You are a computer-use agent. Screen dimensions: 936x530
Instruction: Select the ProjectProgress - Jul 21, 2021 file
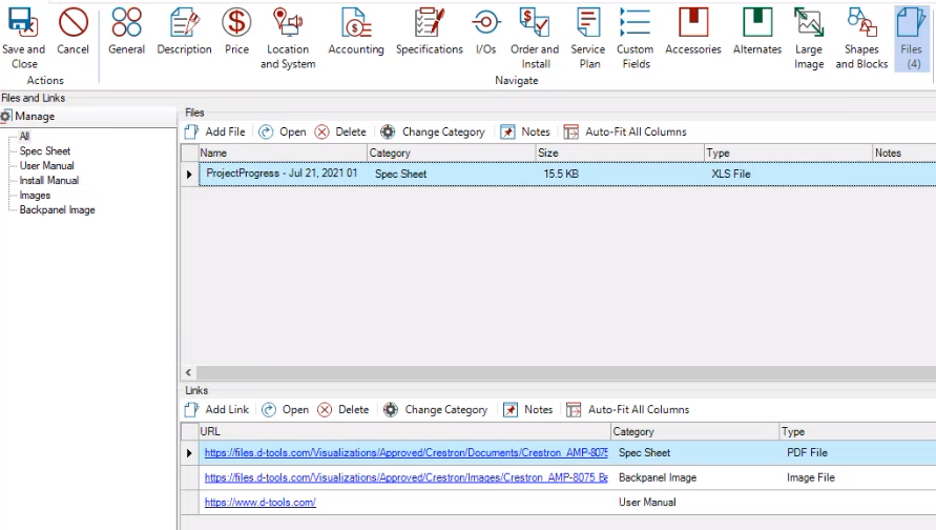(282, 174)
